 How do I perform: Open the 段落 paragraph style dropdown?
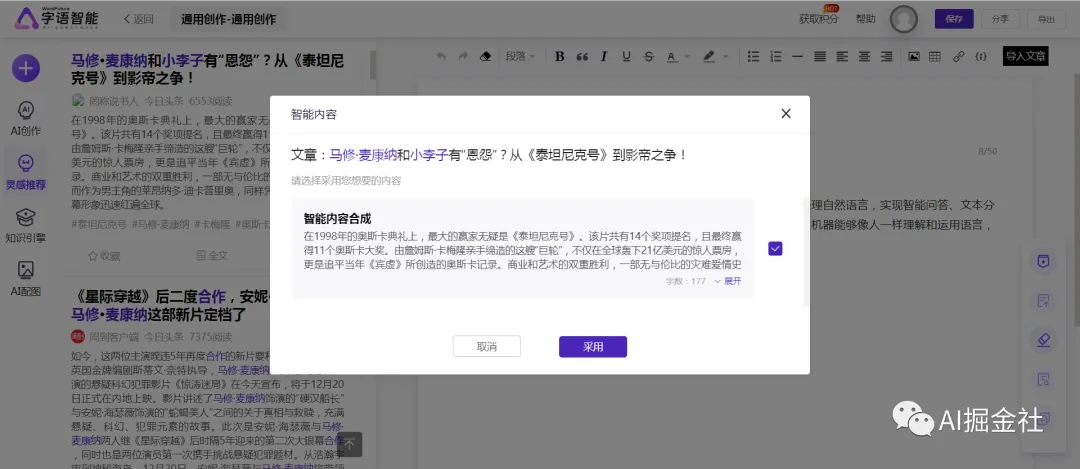[x=520, y=56]
